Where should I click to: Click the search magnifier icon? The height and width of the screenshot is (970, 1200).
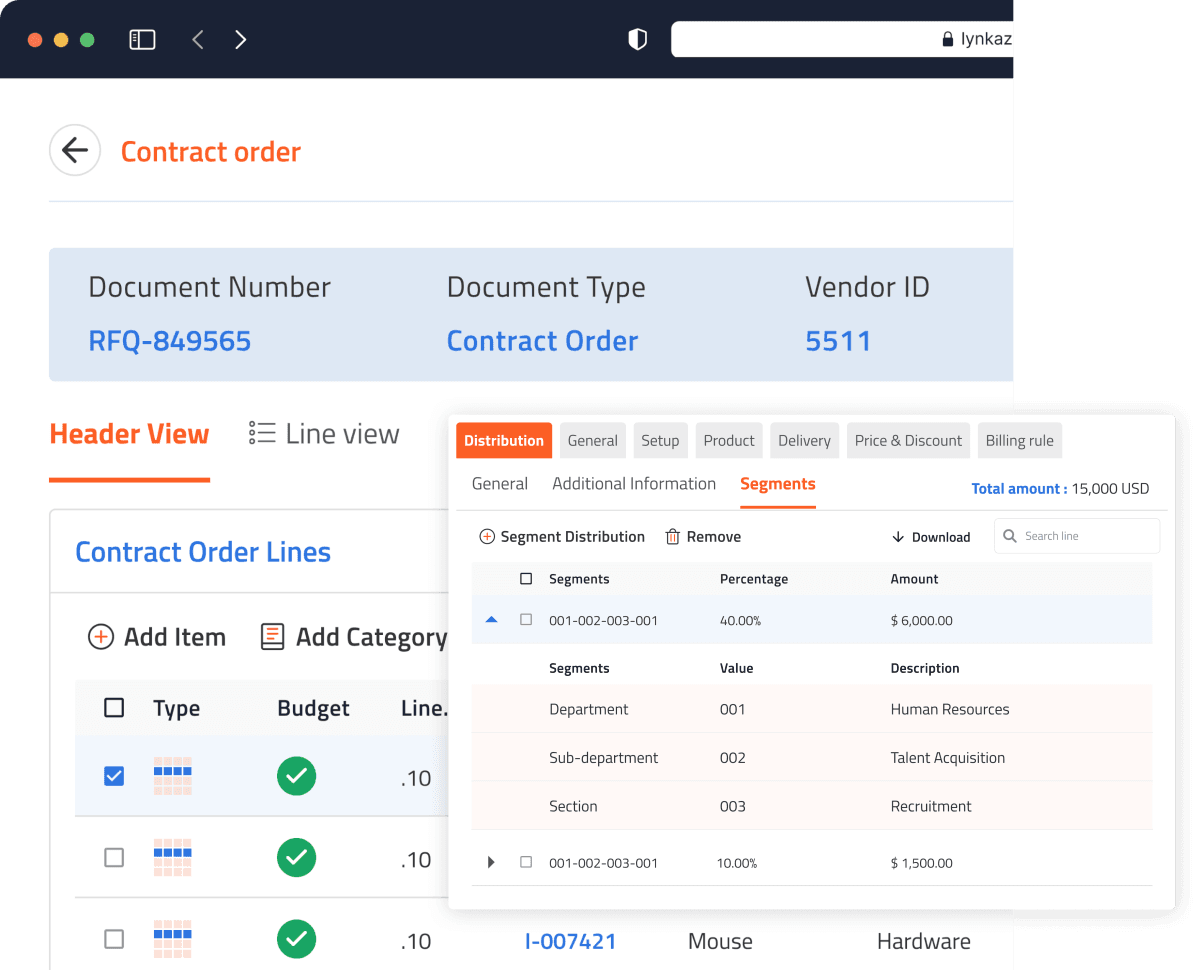[x=1010, y=536]
